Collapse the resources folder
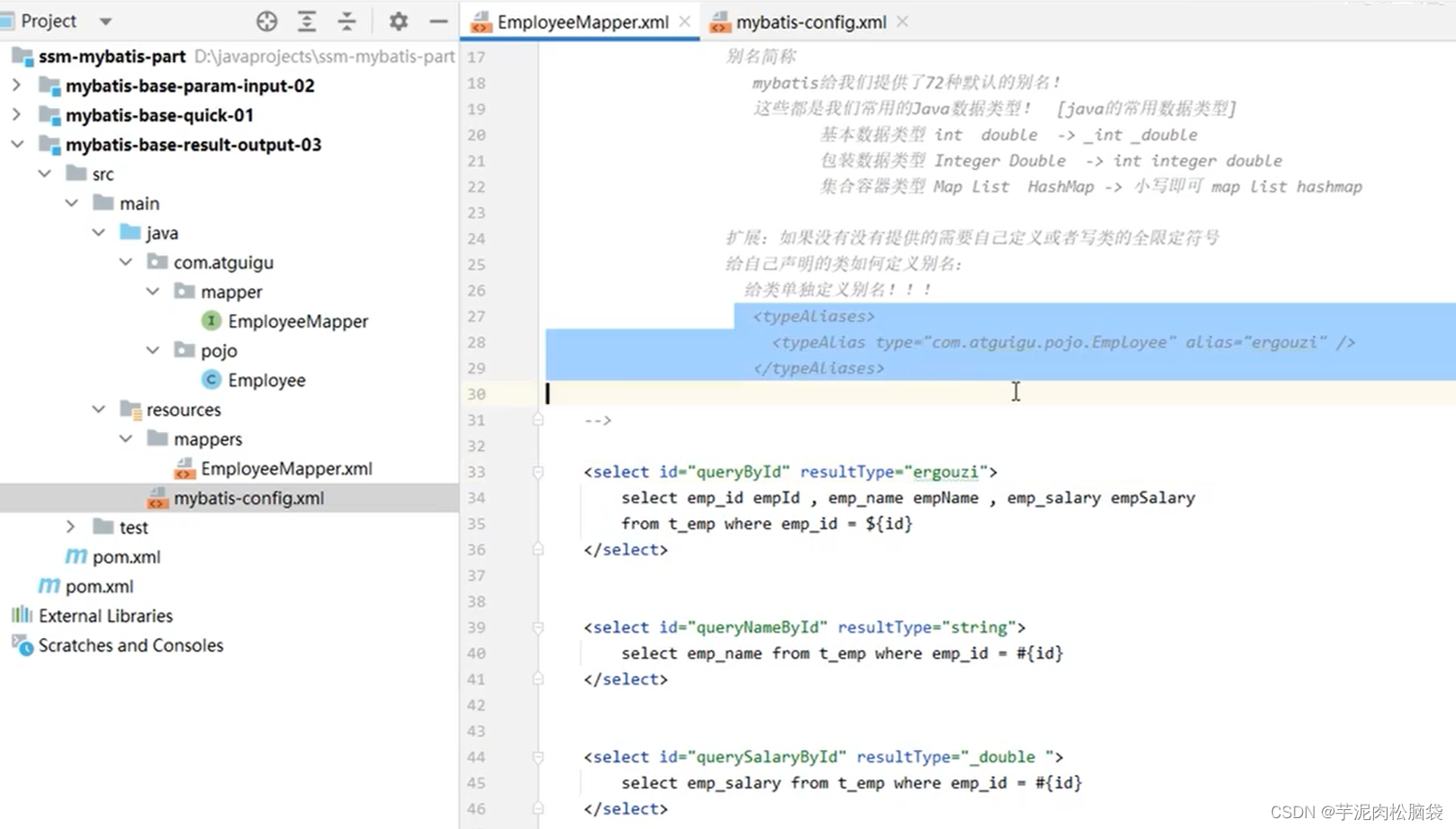 click(98, 410)
